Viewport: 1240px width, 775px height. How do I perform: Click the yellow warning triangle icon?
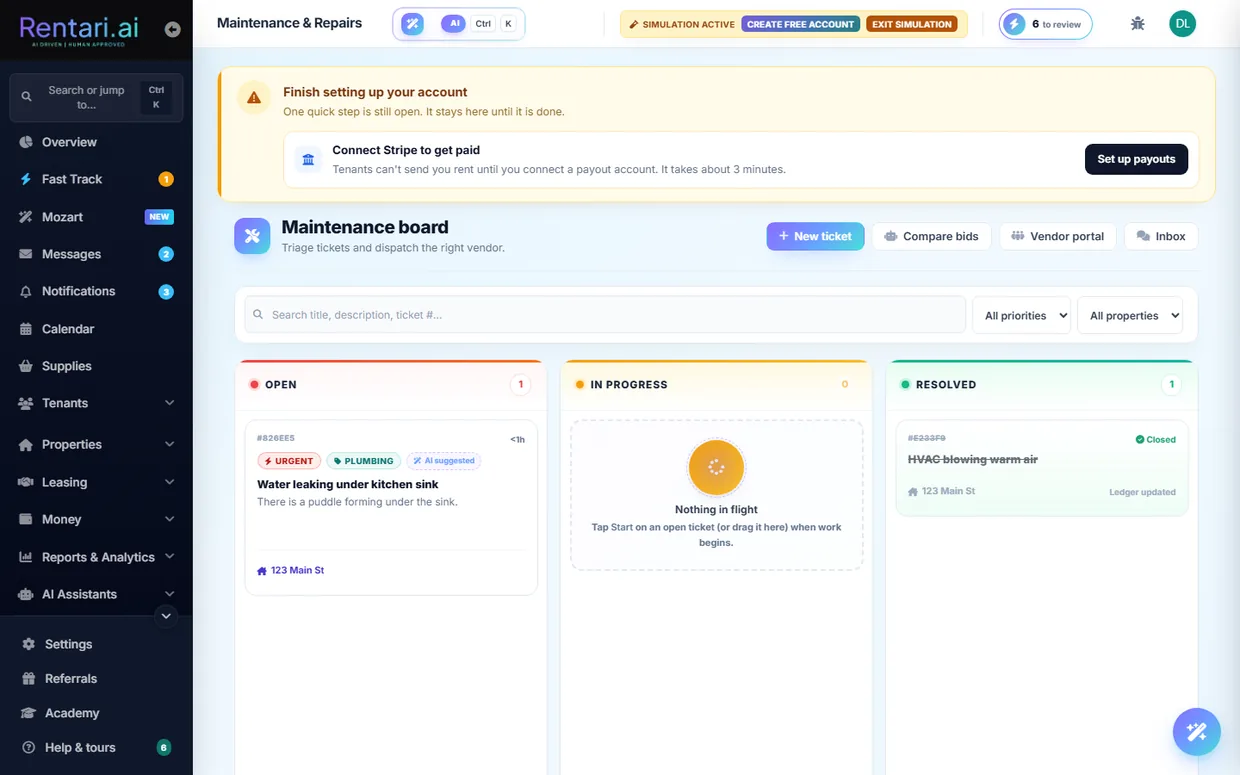(x=254, y=97)
